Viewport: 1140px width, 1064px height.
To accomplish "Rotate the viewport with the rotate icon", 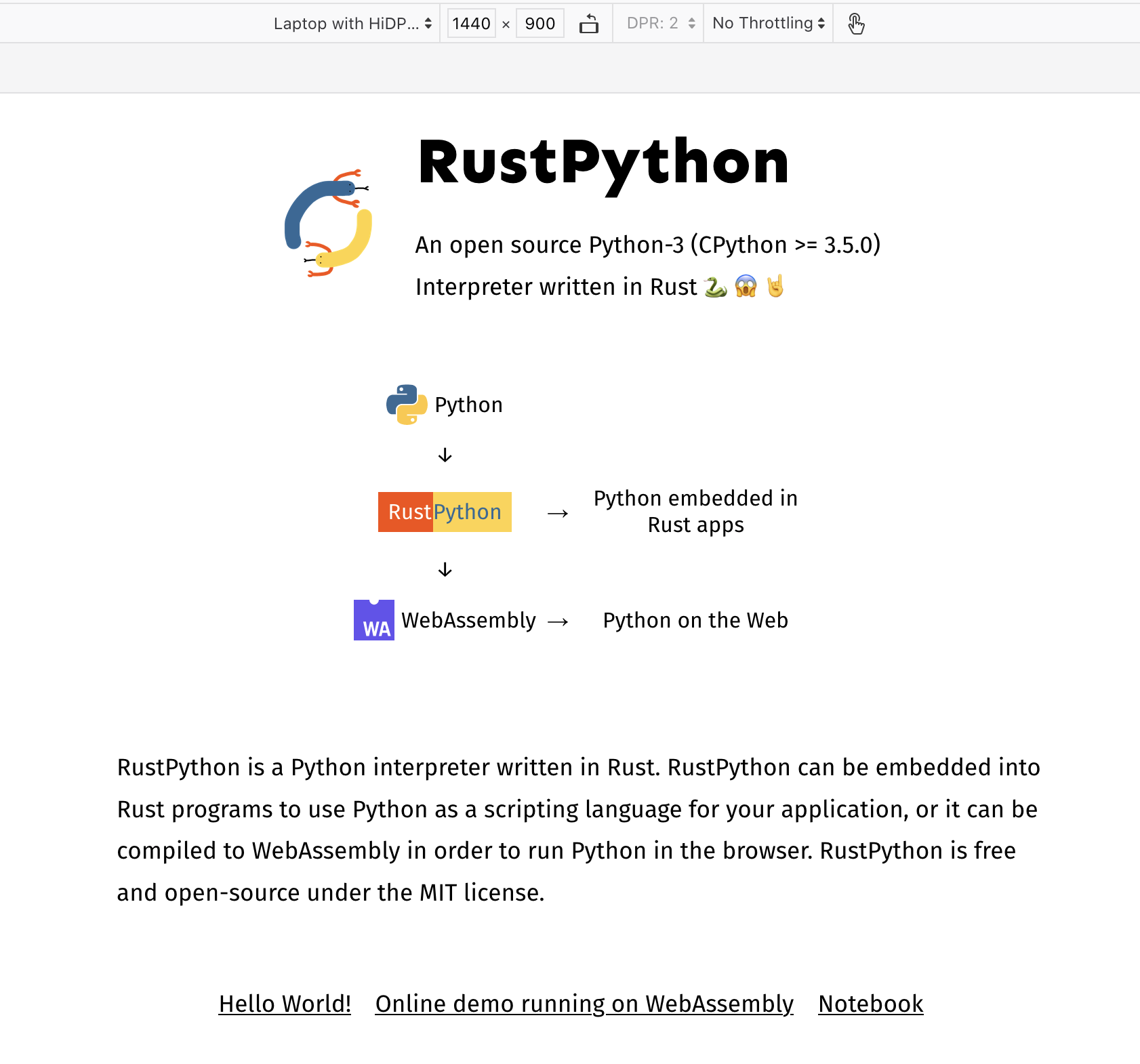I will (x=589, y=24).
